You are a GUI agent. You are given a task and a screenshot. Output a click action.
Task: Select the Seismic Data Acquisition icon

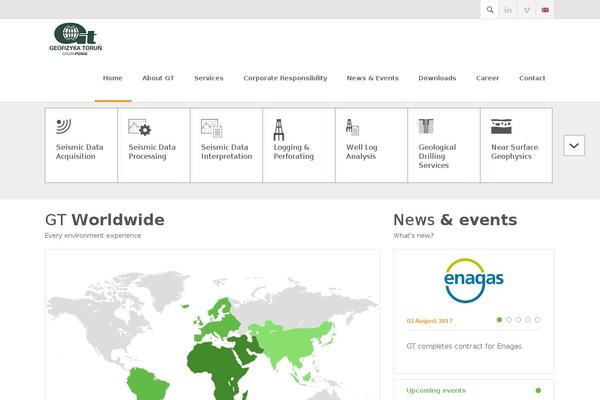64,127
